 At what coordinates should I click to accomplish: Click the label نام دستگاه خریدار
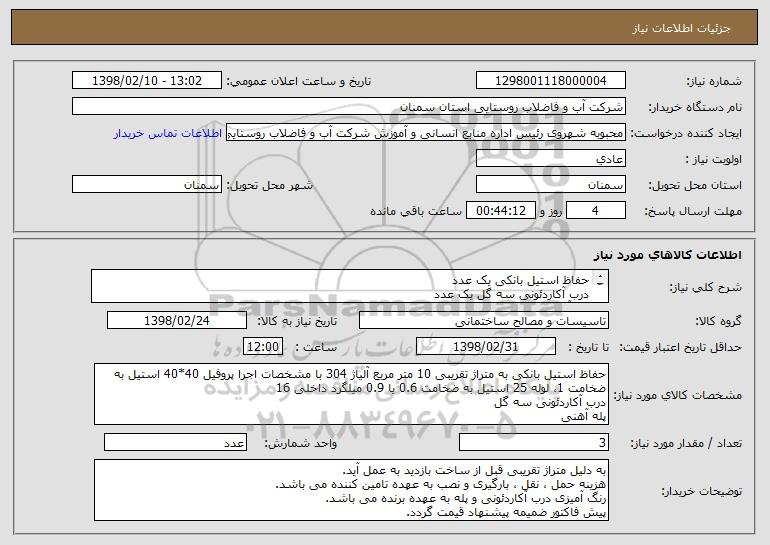pos(696,107)
